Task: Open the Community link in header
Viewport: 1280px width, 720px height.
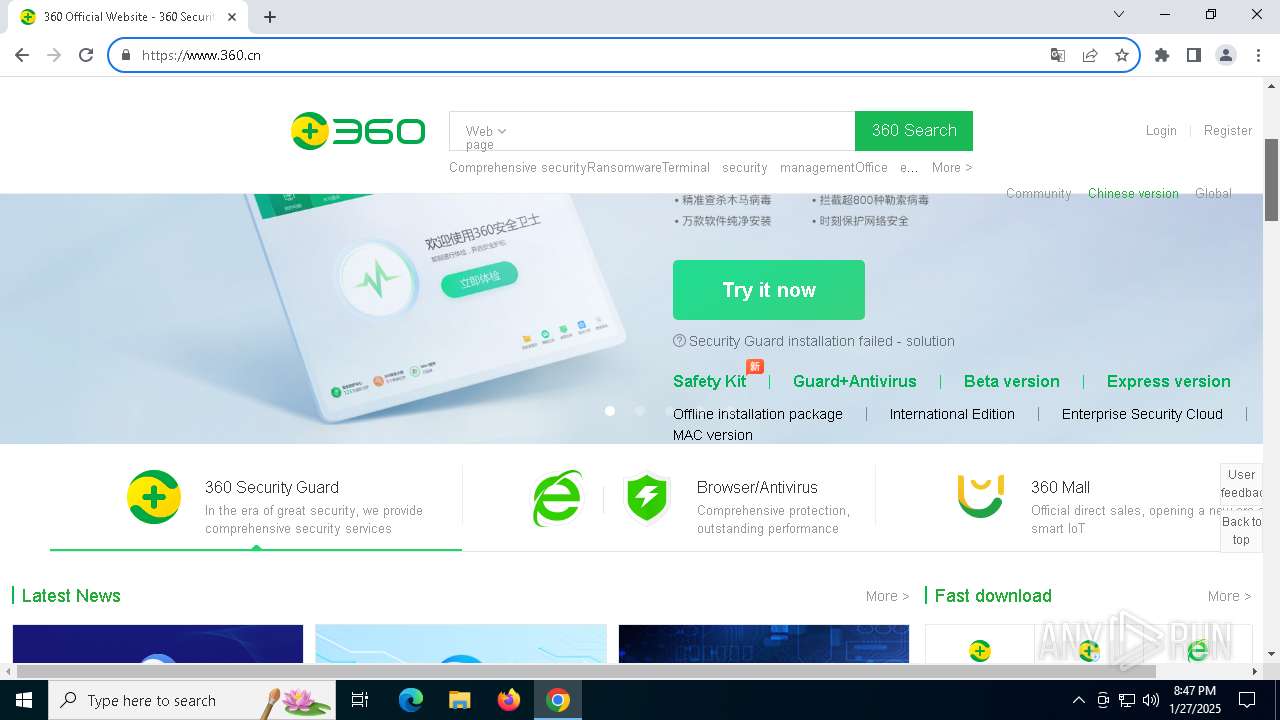Action: click(x=1038, y=194)
